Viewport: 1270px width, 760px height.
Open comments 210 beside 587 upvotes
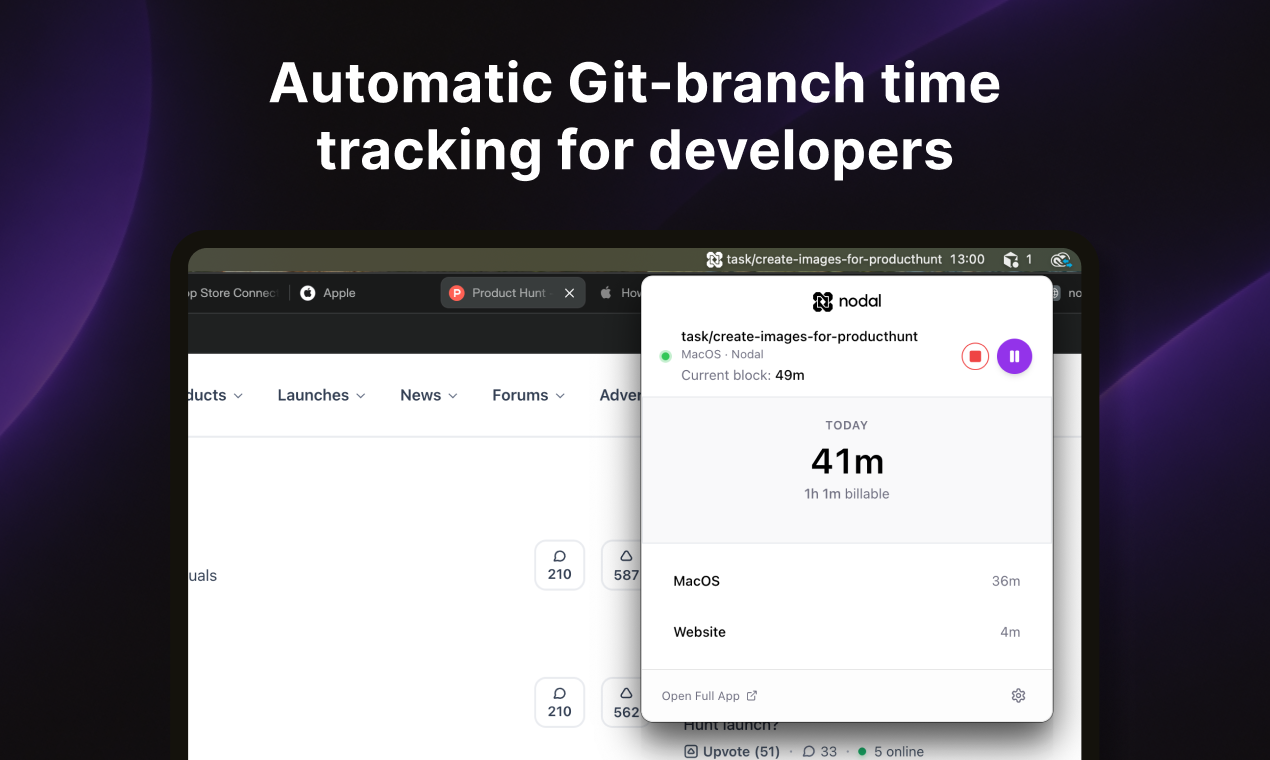pyautogui.click(x=560, y=565)
